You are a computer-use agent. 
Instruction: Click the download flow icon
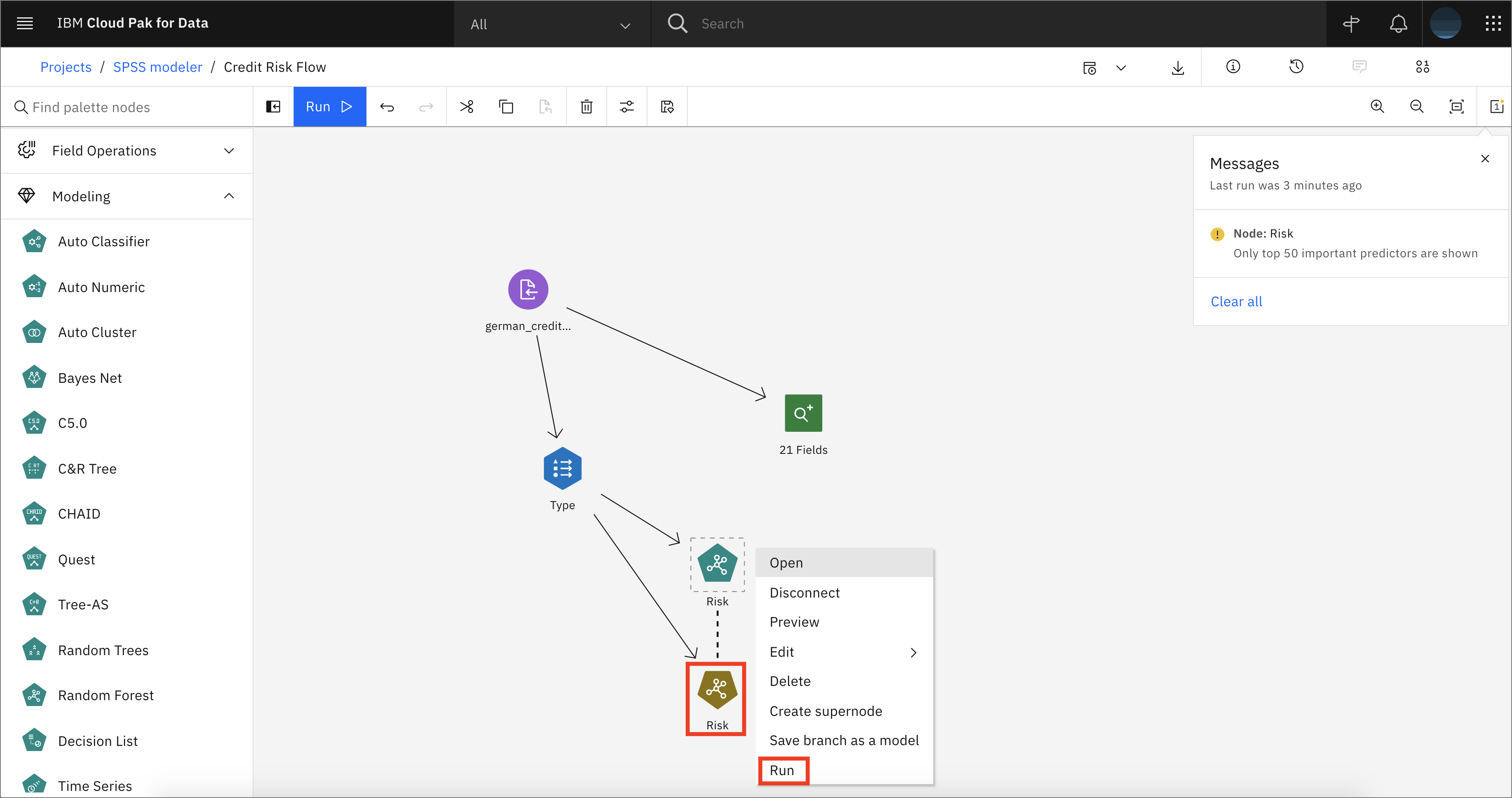(1178, 67)
